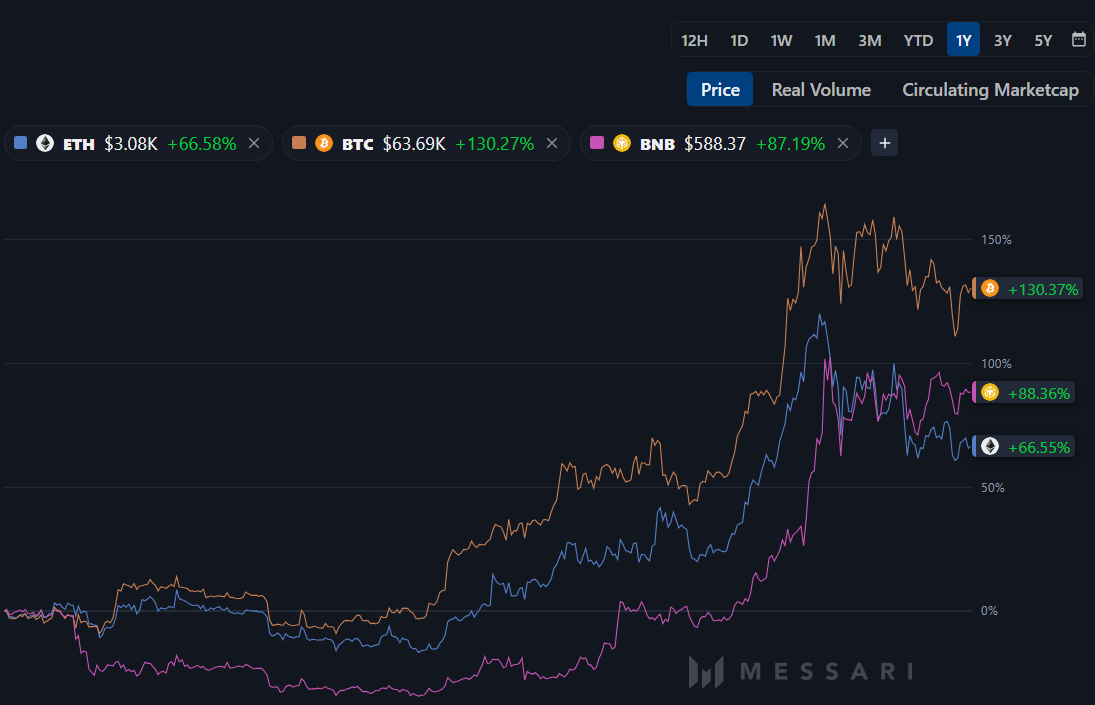Add another asset with the plus button
Screen dimensions: 1095x705
884,143
